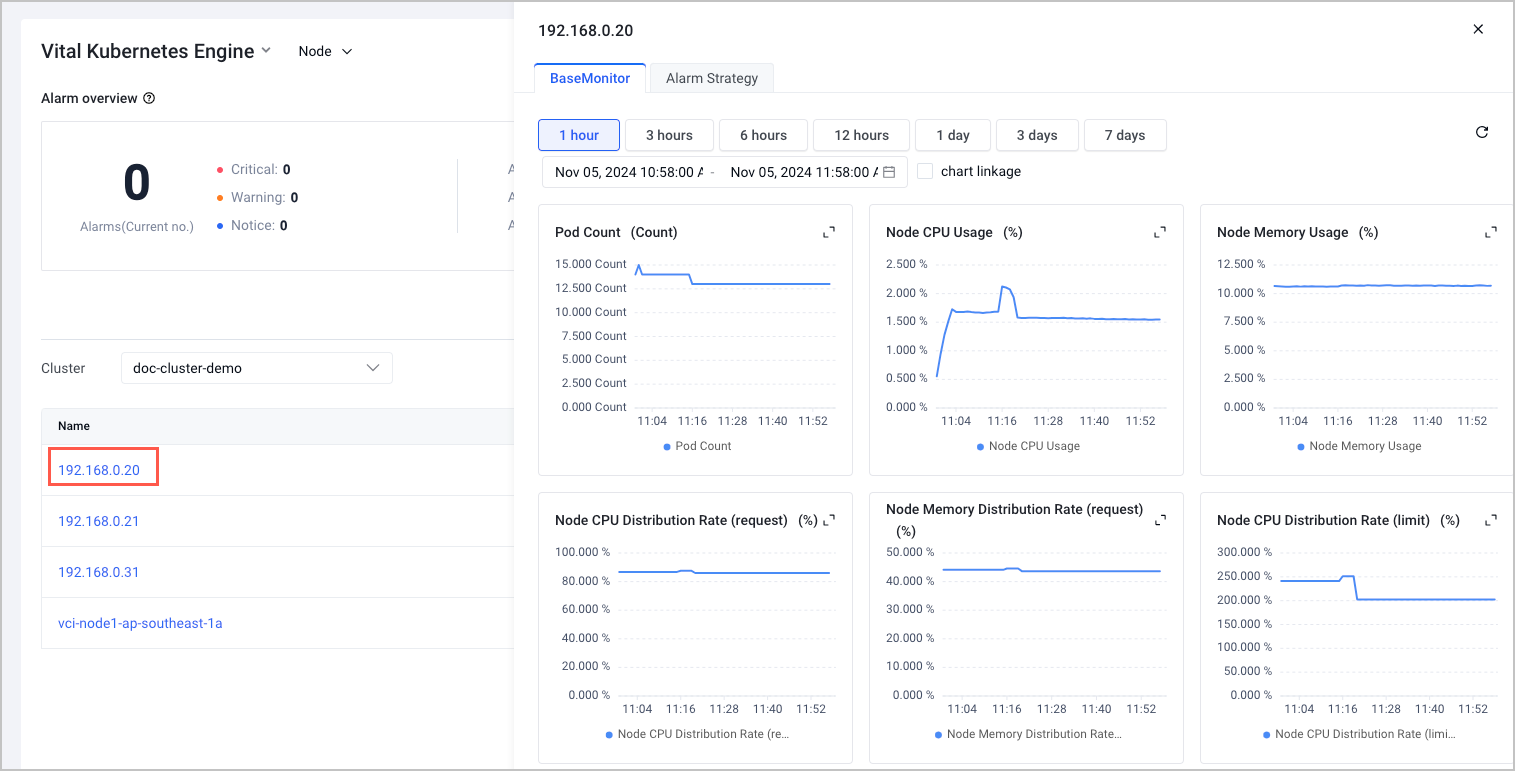Screen dimensions: 1515x771
Task: Click the Name column header
Action: [74, 426]
